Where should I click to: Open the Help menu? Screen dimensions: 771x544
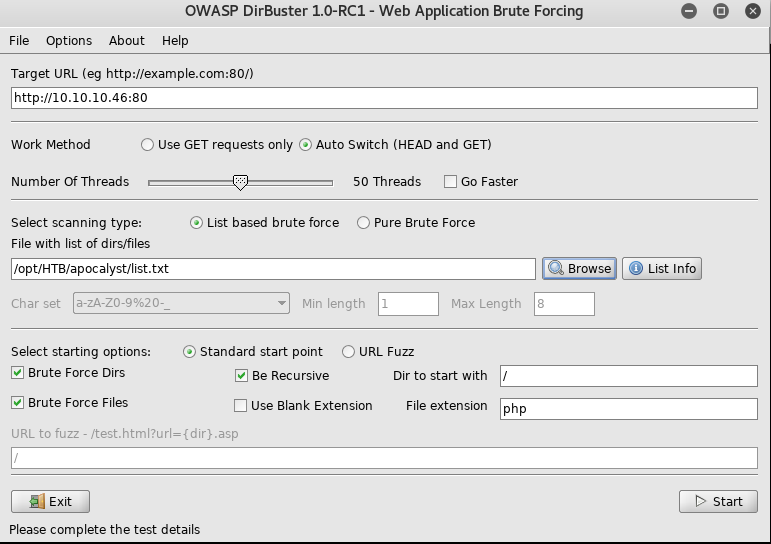175,41
